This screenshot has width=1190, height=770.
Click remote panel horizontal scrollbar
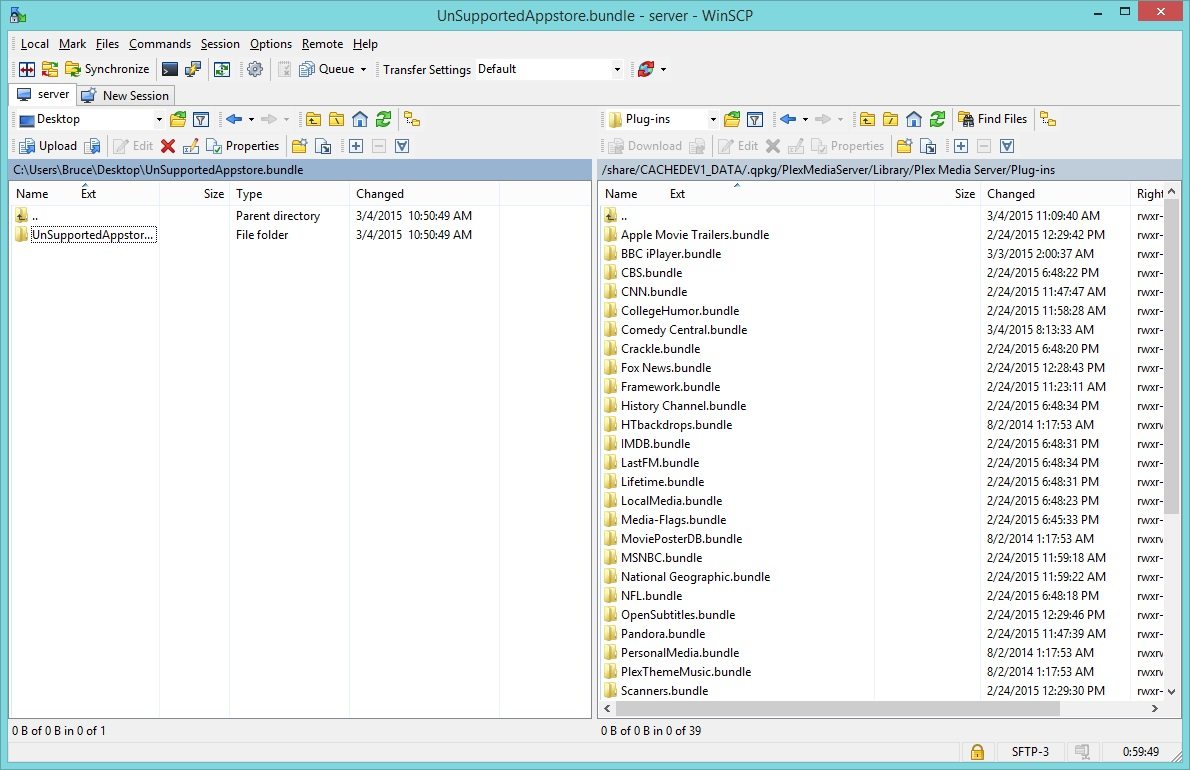tap(837, 709)
